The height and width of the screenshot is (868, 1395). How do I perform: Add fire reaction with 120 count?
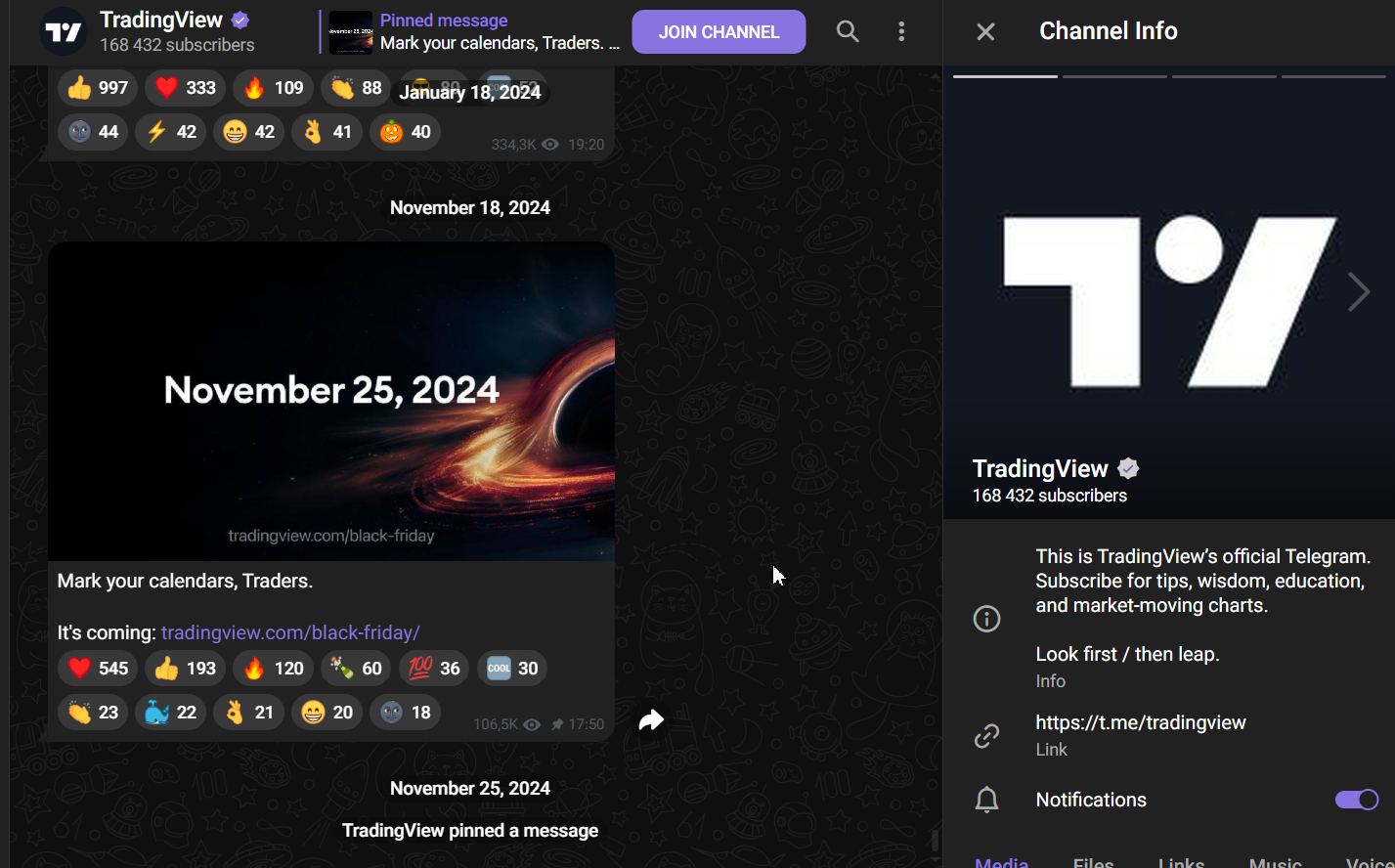tap(273, 669)
